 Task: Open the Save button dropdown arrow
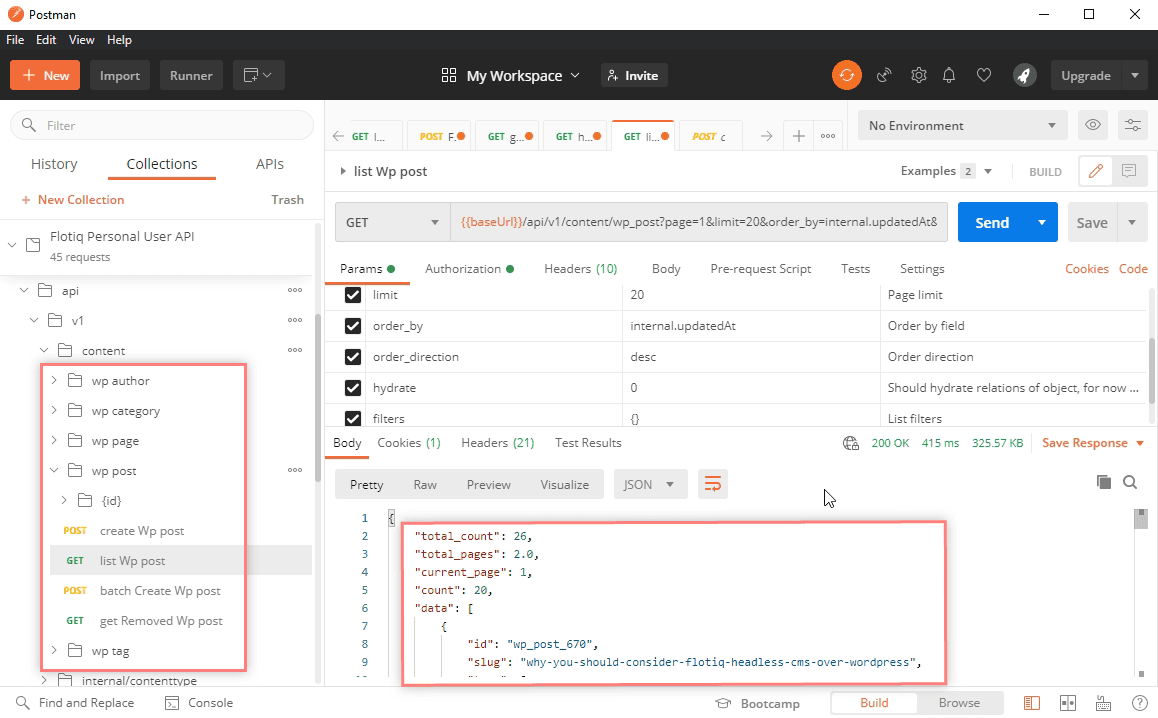tap(1132, 222)
